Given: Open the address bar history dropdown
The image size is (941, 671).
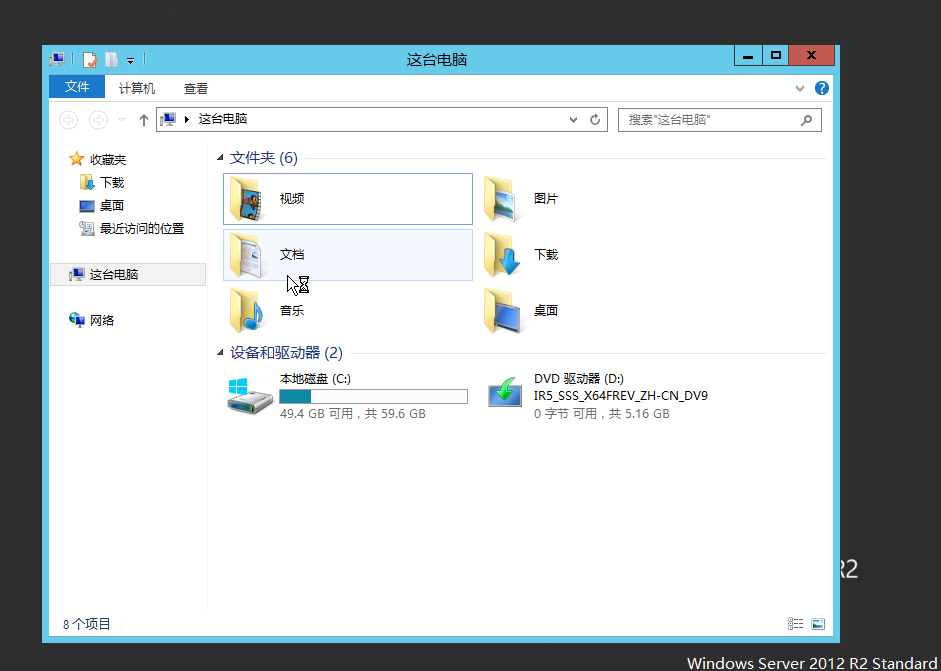Looking at the screenshot, I should coord(572,119).
